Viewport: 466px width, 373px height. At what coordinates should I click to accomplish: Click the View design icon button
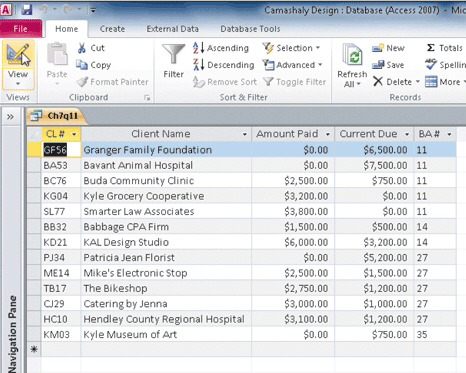tap(18, 54)
